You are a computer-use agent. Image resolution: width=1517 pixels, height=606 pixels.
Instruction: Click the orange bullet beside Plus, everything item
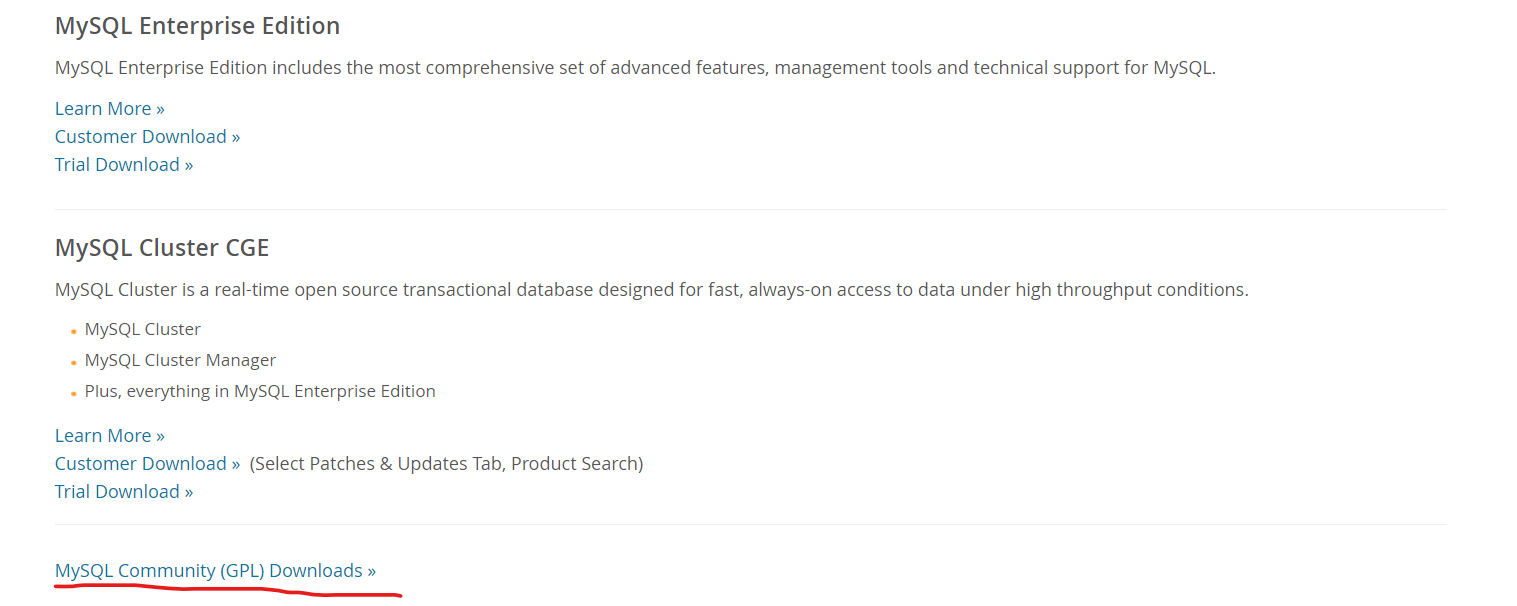[74, 393]
